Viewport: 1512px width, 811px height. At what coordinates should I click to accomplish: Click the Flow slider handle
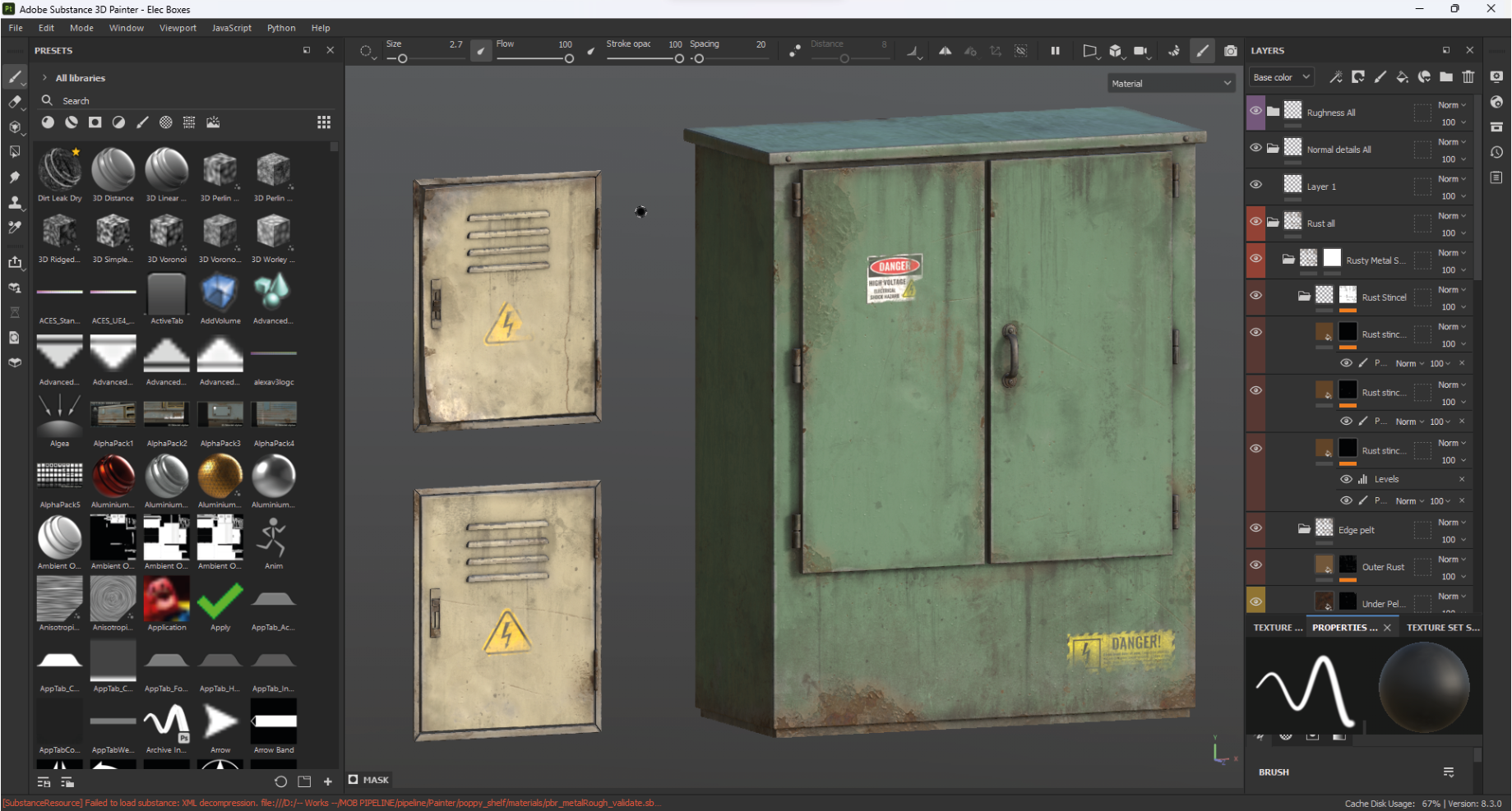(x=569, y=58)
